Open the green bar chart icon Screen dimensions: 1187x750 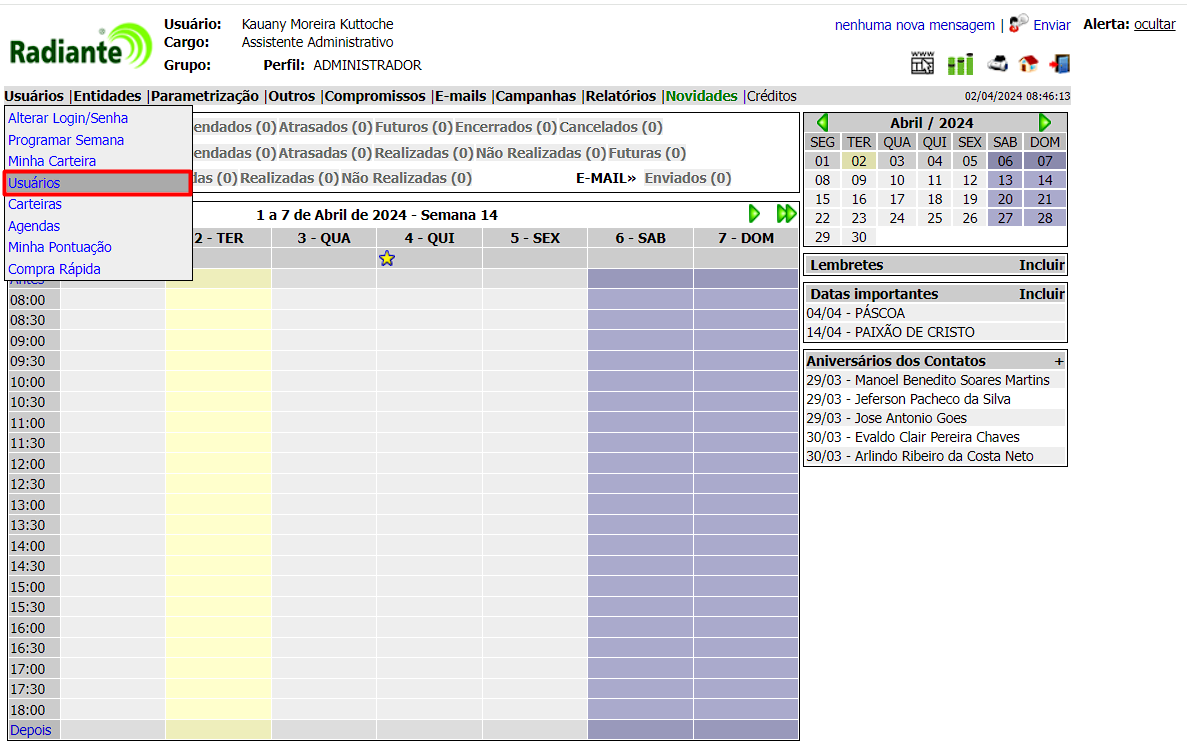(x=960, y=64)
